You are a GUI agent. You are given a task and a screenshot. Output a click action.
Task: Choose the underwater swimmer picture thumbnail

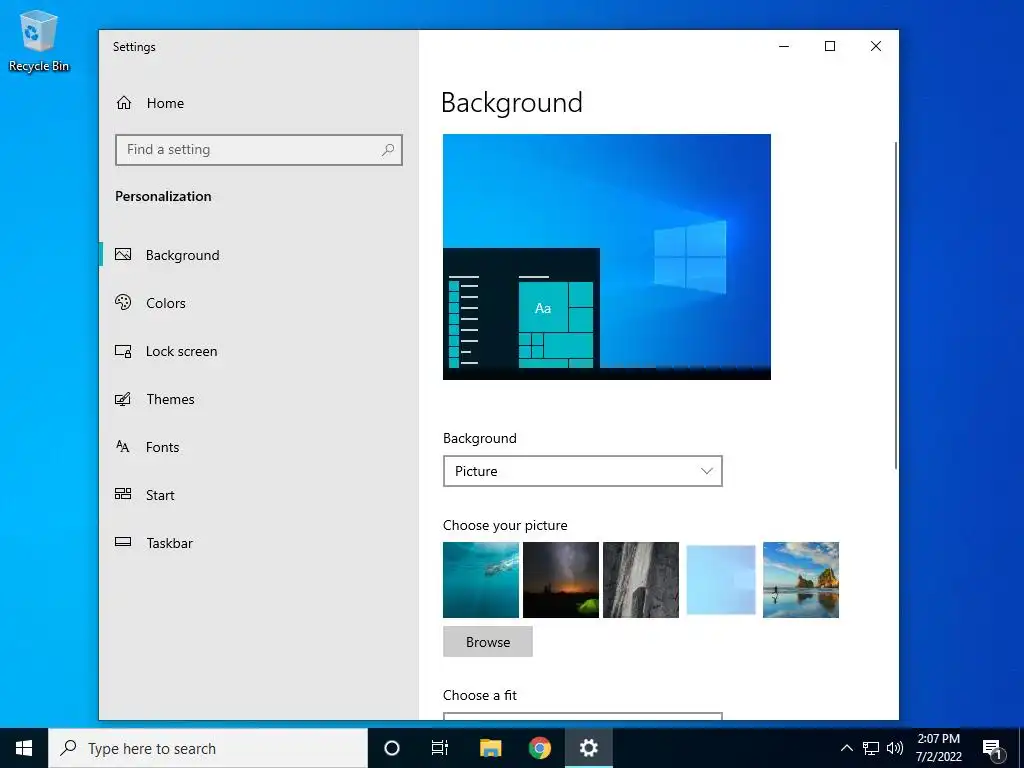tap(481, 580)
